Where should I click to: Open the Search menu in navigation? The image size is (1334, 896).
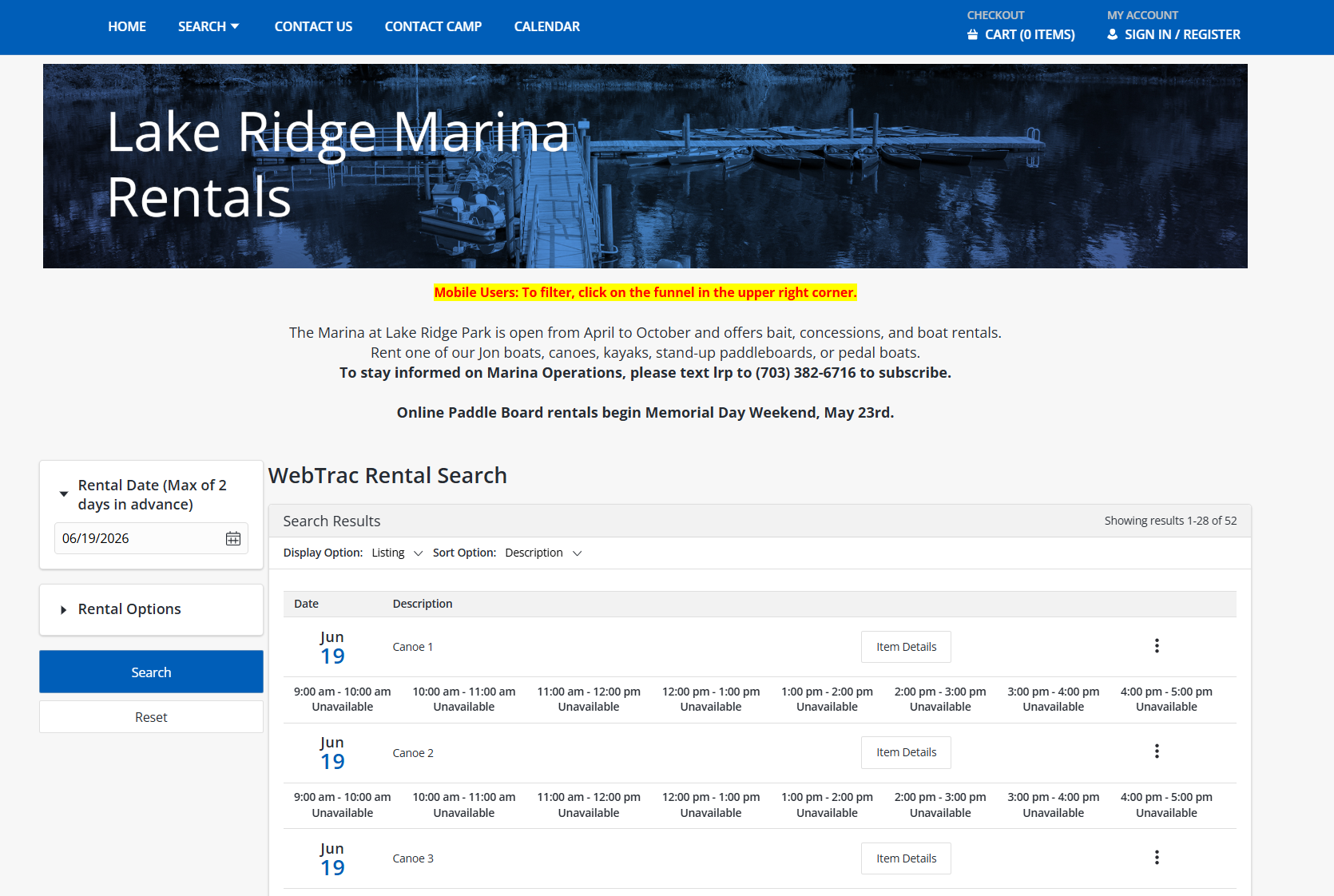pyautogui.click(x=208, y=26)
